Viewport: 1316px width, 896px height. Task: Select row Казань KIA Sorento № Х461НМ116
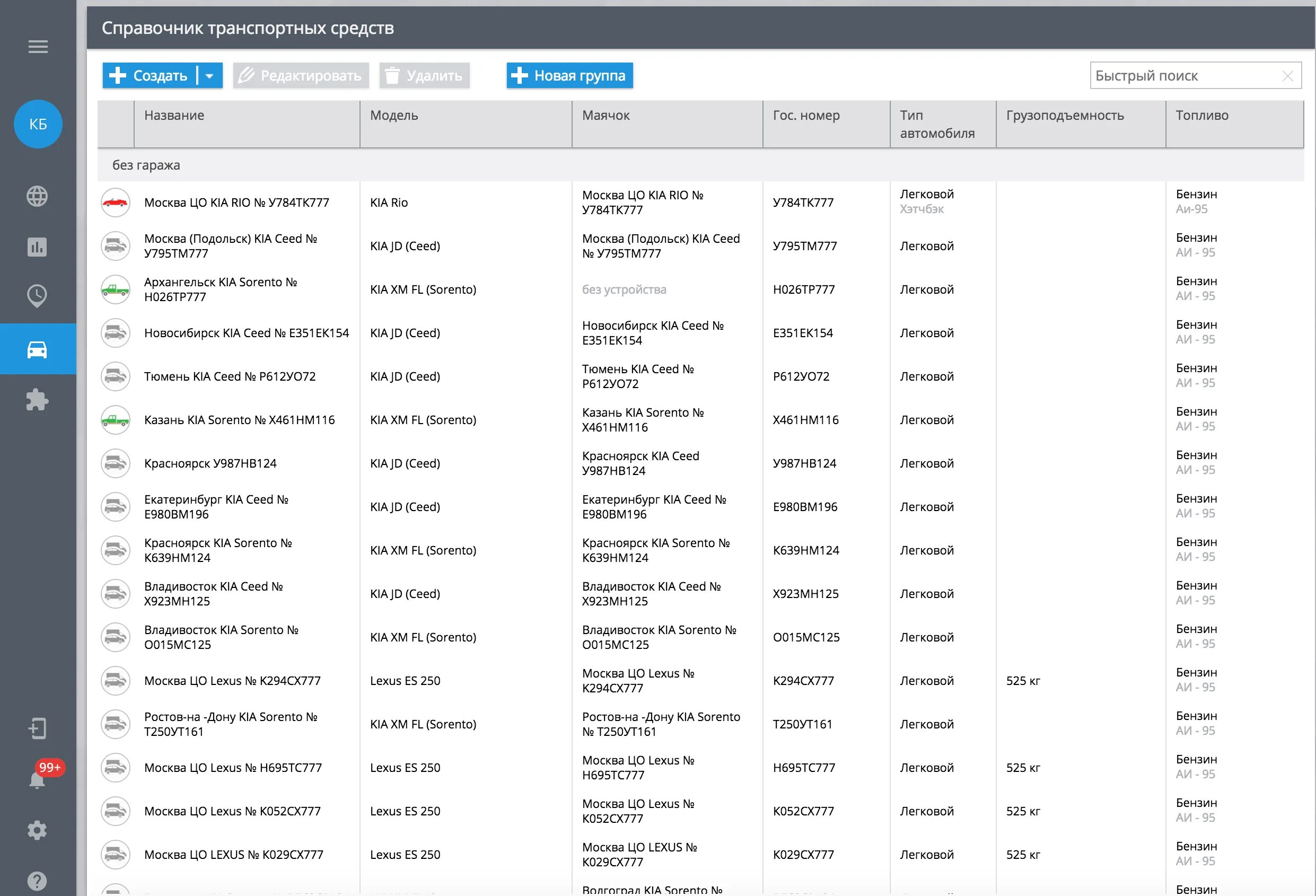[700, 420]
